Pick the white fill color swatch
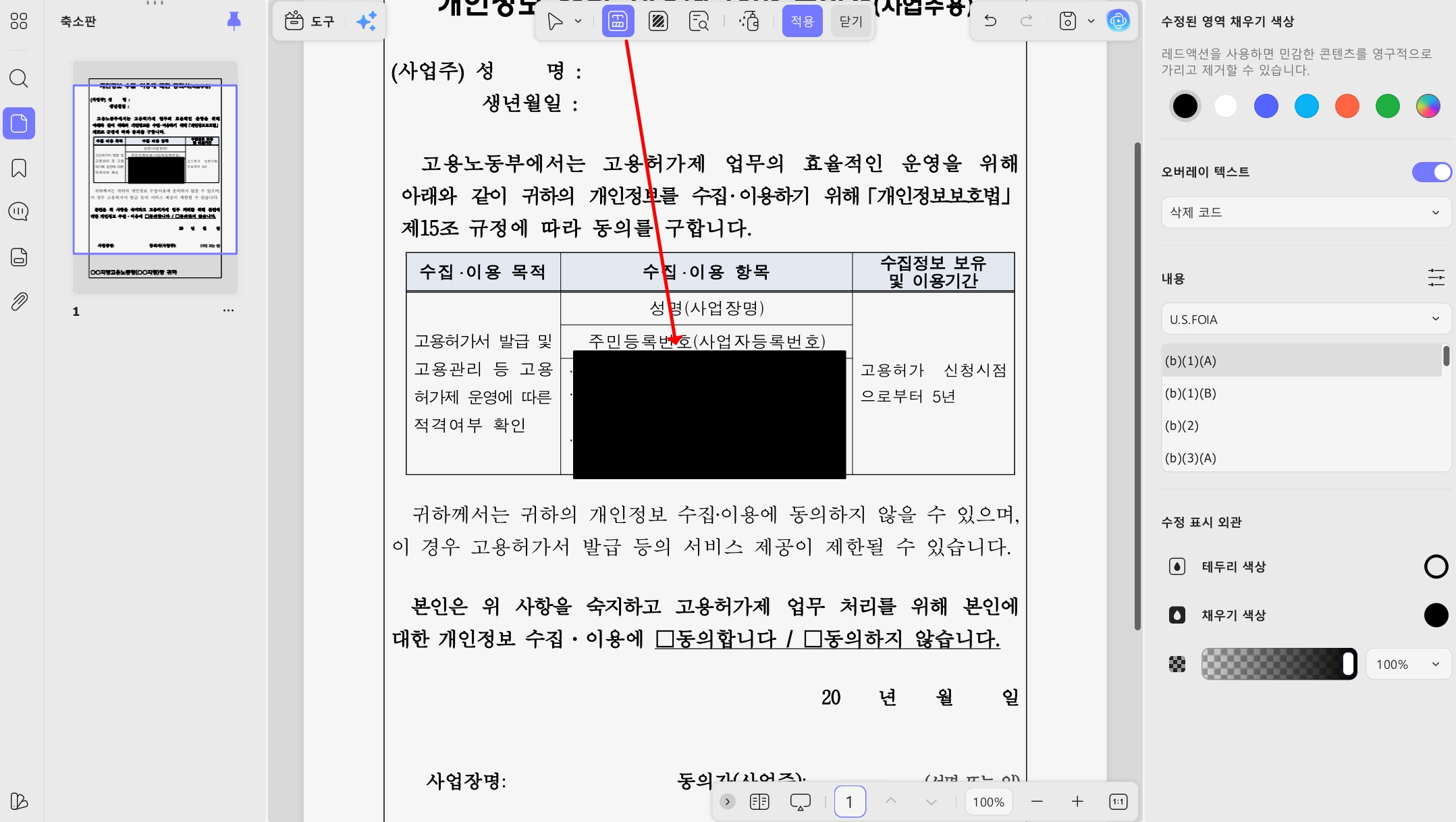The height and width of the screenshot is (822, 1456). click(1226, 106)
